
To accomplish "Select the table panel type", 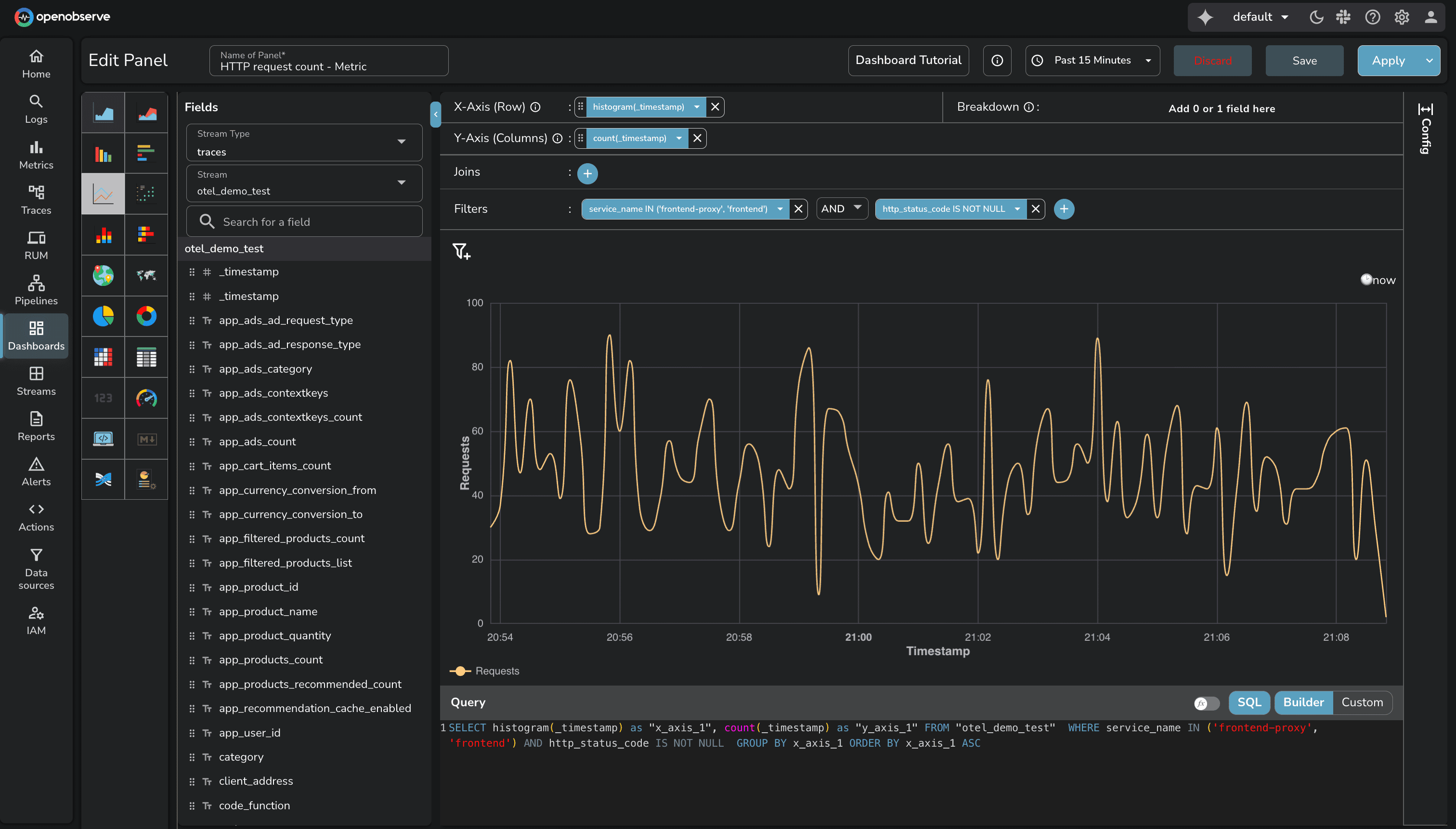I will point(146,357).
